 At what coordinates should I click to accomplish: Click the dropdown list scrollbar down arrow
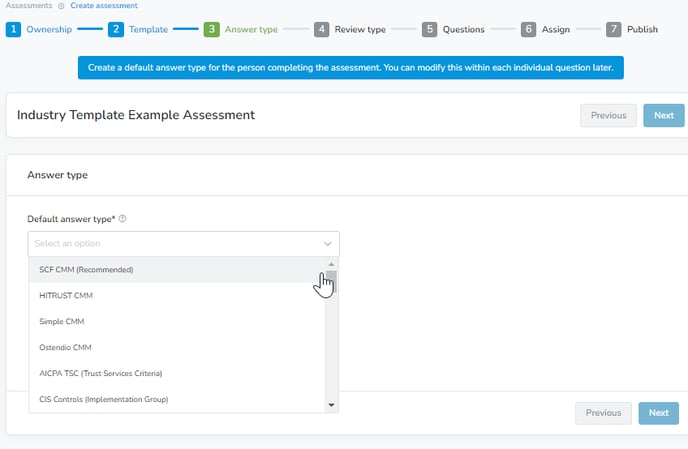(x=331, y=405)
